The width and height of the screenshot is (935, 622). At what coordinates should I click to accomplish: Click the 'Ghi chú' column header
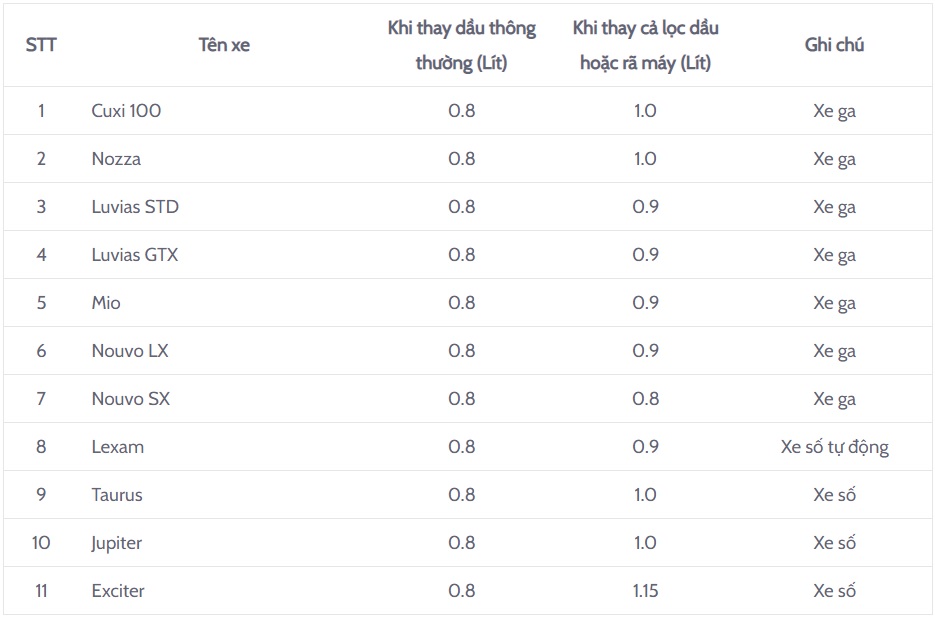click(834, 45)
